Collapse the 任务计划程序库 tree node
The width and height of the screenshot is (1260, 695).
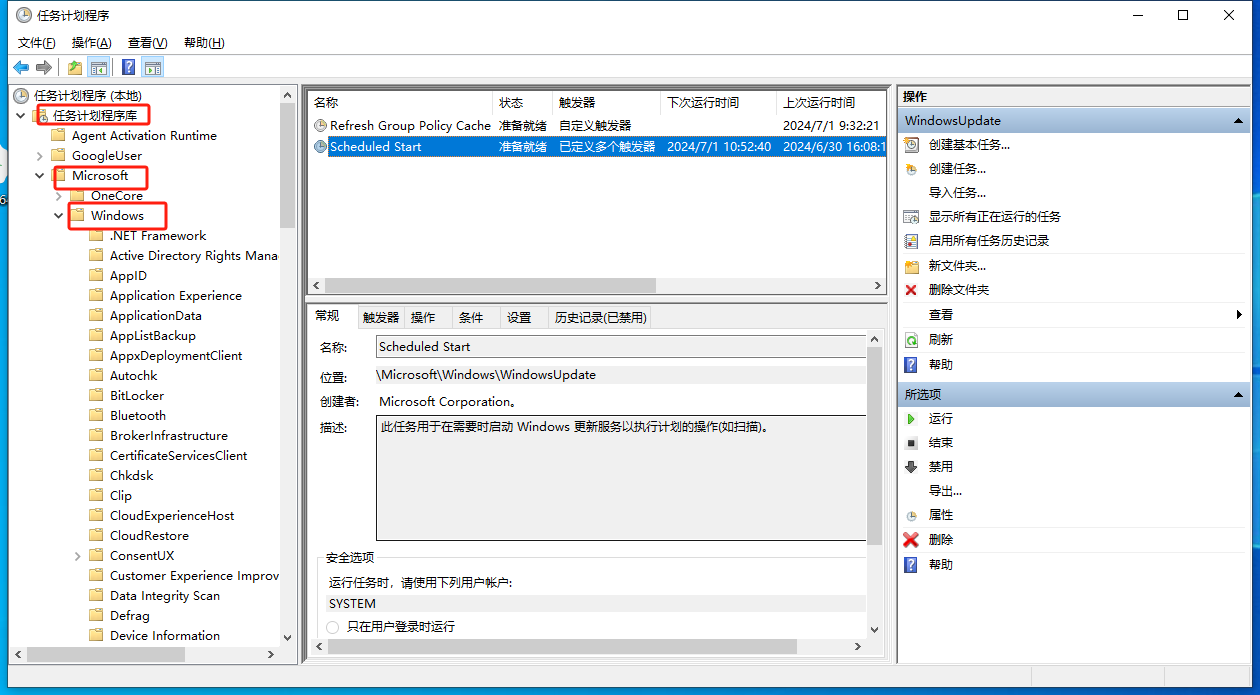tap(20, 115)
